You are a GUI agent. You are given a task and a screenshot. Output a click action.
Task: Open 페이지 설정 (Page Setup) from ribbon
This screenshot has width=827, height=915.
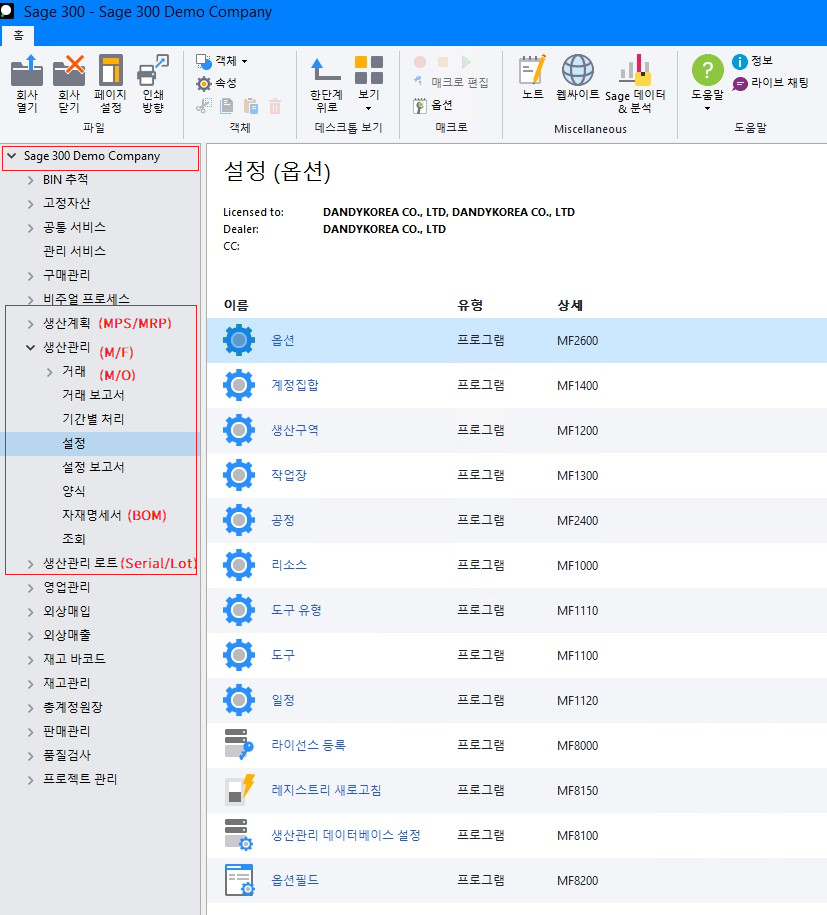(110, 73)
